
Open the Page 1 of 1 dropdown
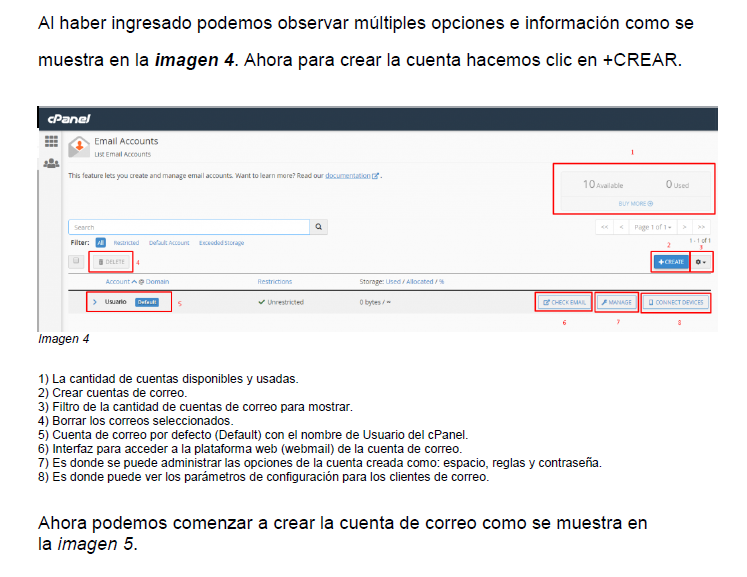tap(653, 227)
